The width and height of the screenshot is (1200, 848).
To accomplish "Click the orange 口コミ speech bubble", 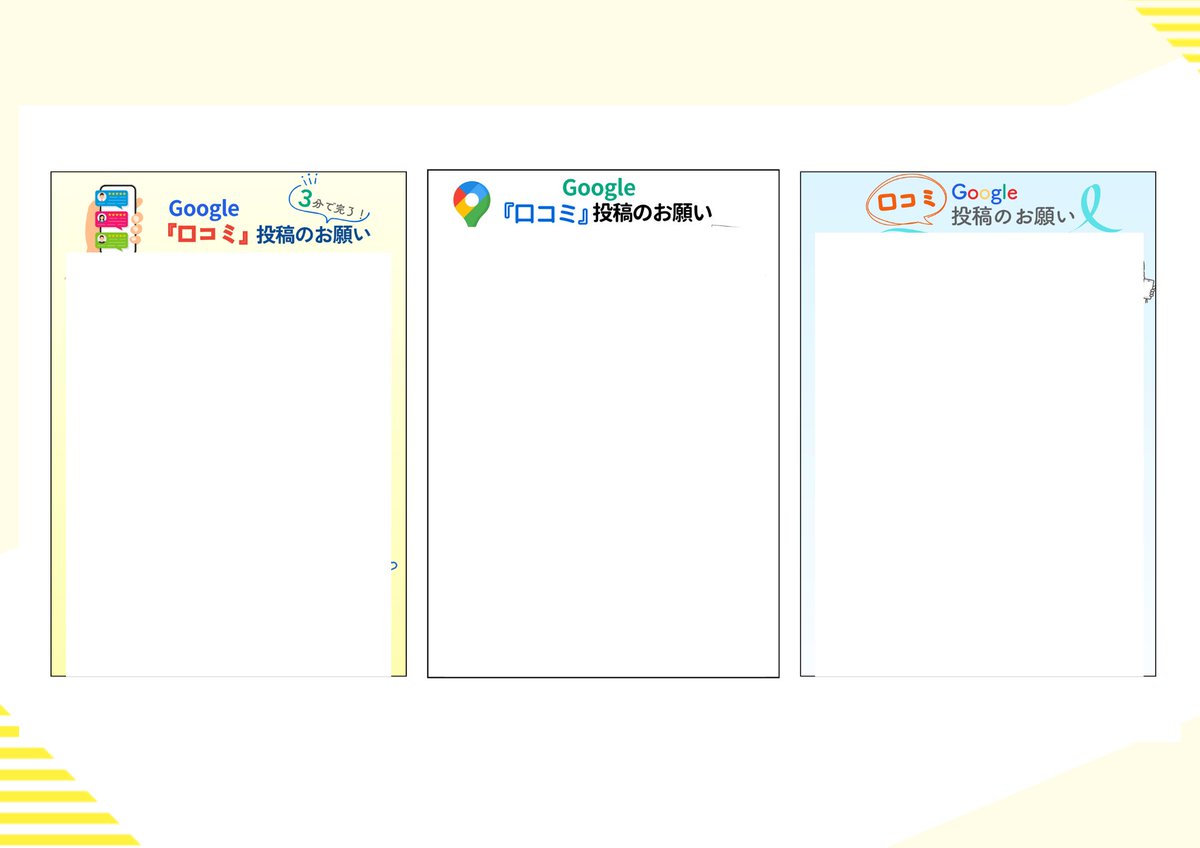I will (905, 200).
